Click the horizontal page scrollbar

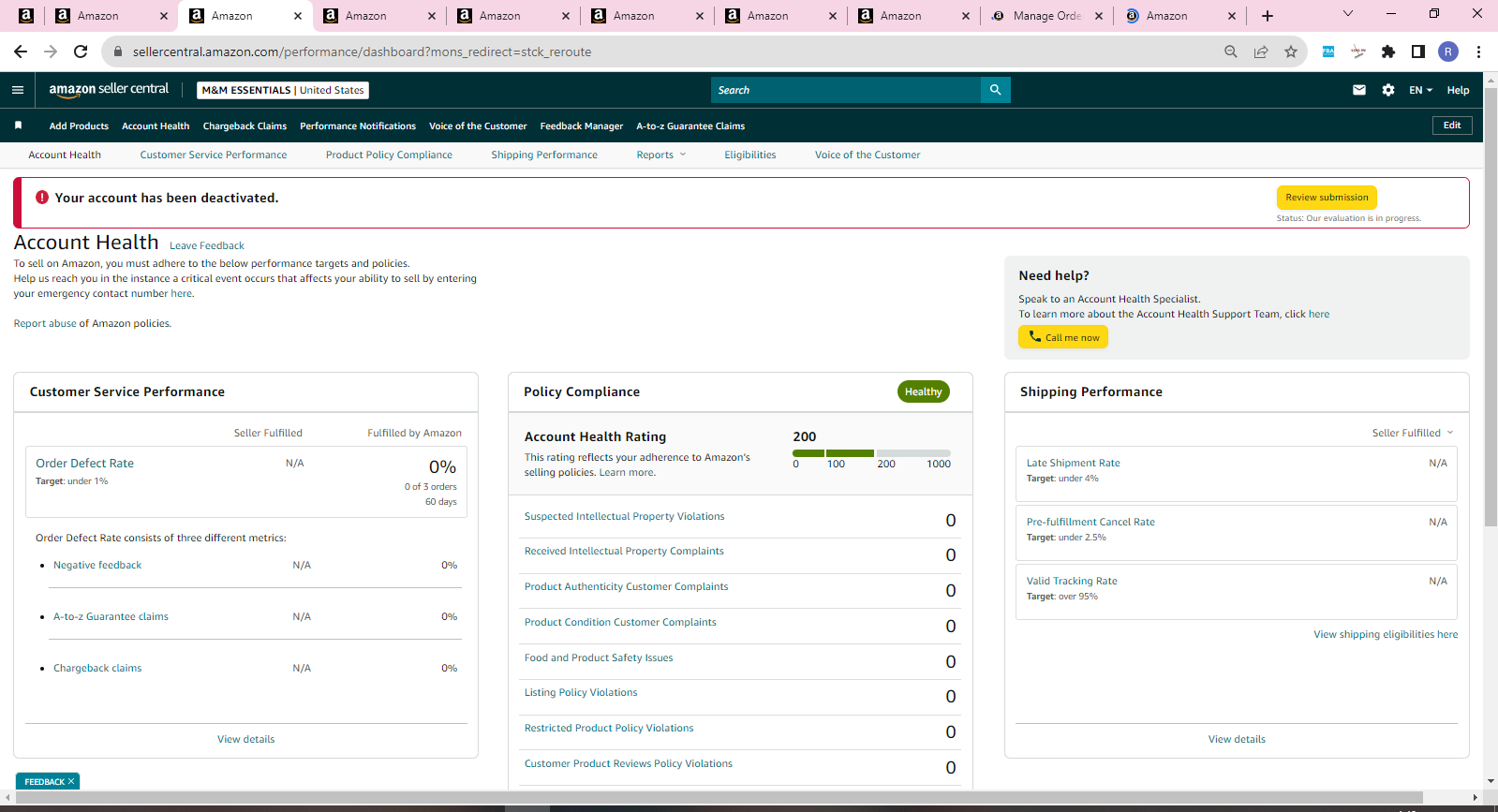(718, 798)
